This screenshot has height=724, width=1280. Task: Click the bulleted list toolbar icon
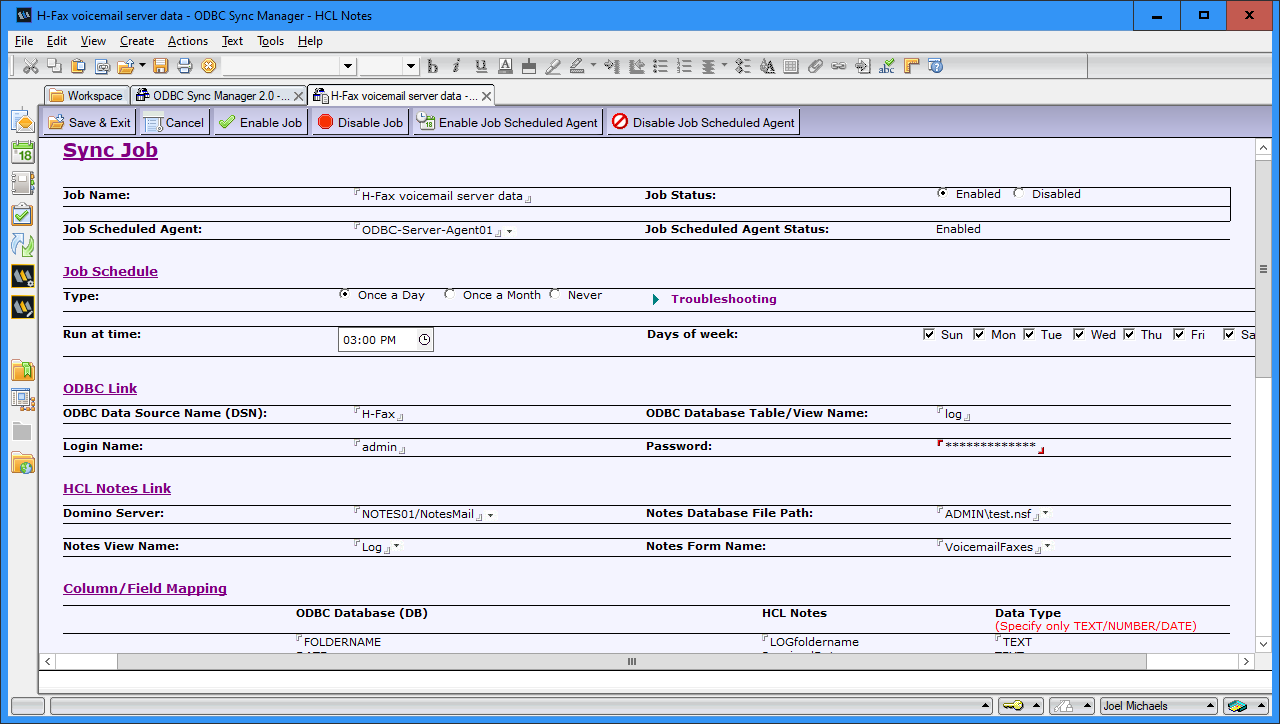tap(660, 66)
